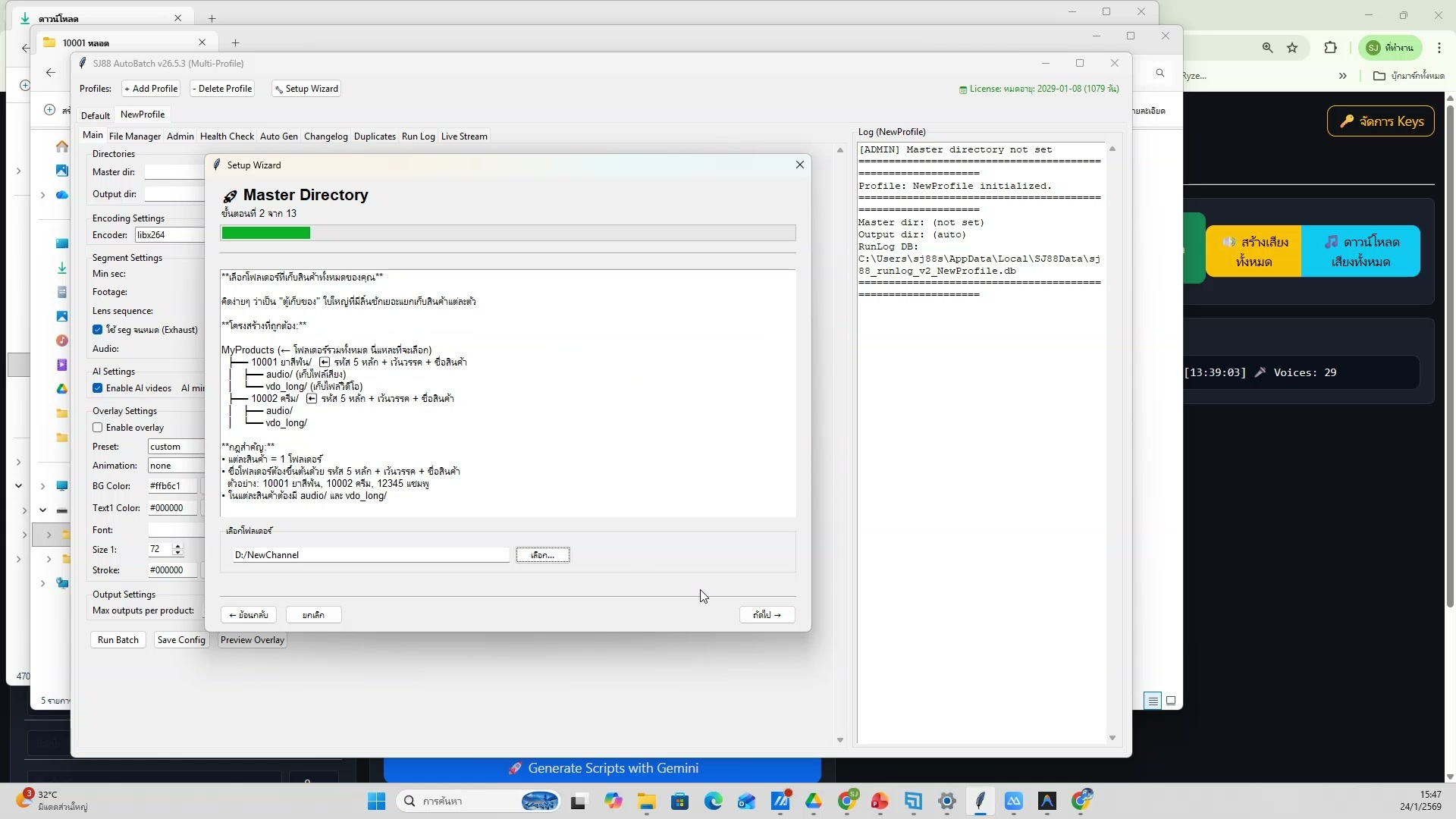Switch log to detailed view icon near bottom right

click(x=1153, y=700)
